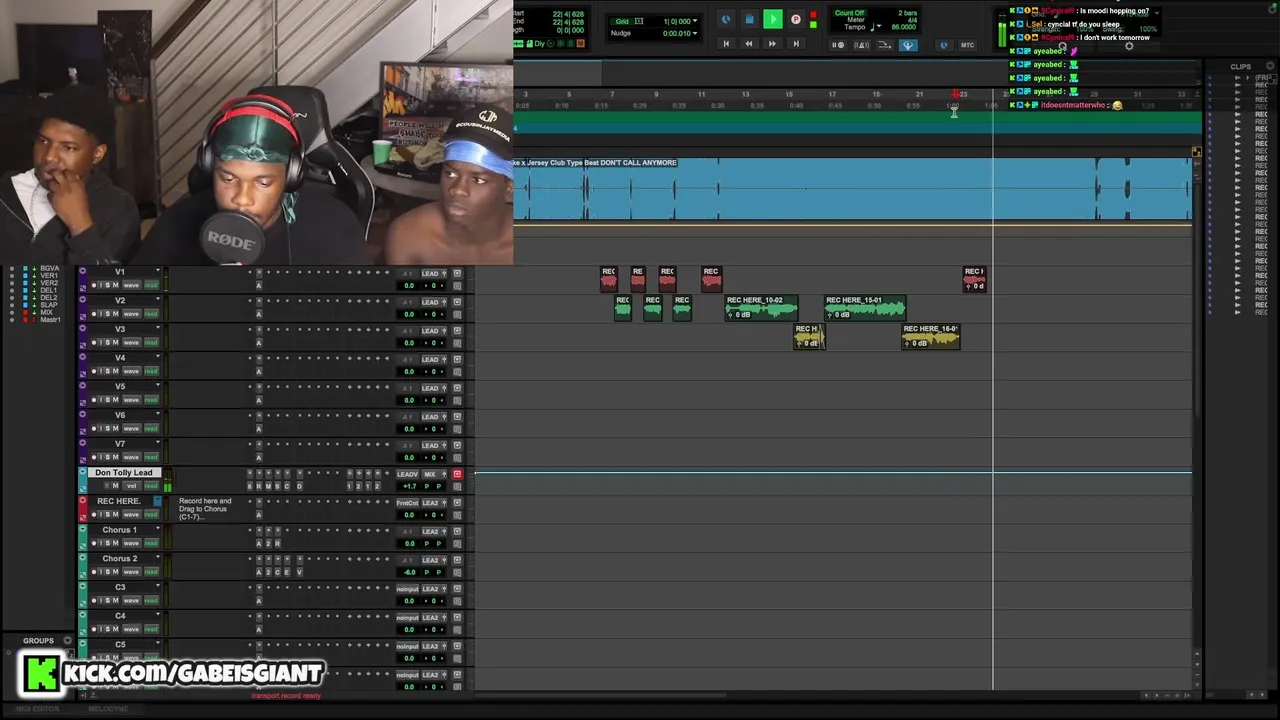
Task: Click the Rewind transport button
Action: coord(749,44)
